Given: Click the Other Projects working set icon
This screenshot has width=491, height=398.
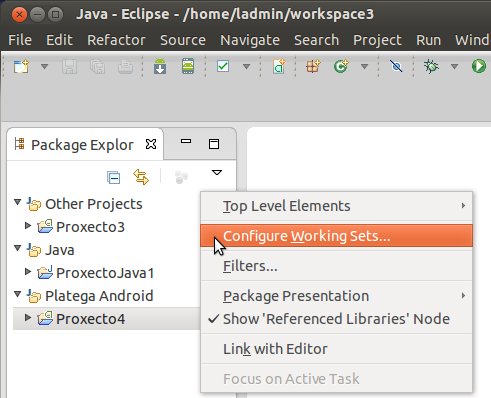Looking at the screenshot, I should pos(34,204).
